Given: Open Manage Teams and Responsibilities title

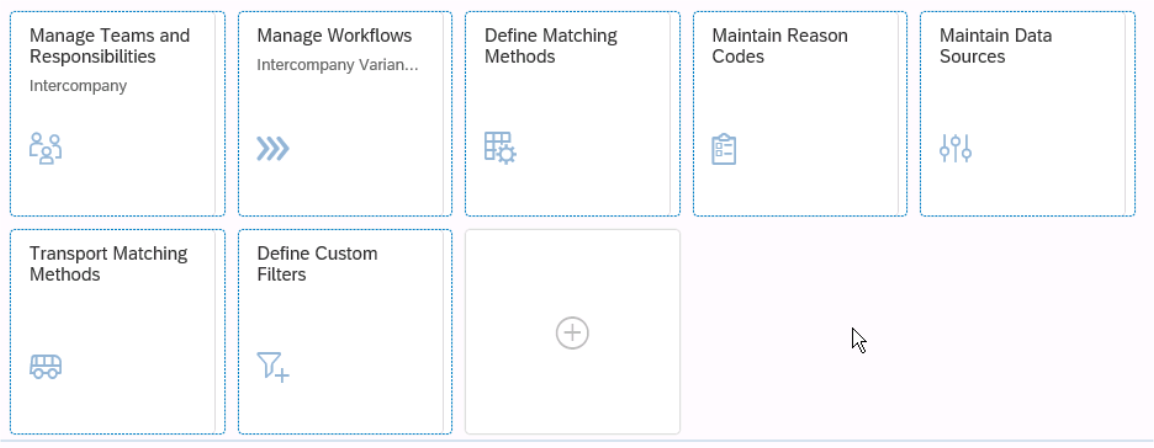Looking at the screenshot, I should pos(109,46).
